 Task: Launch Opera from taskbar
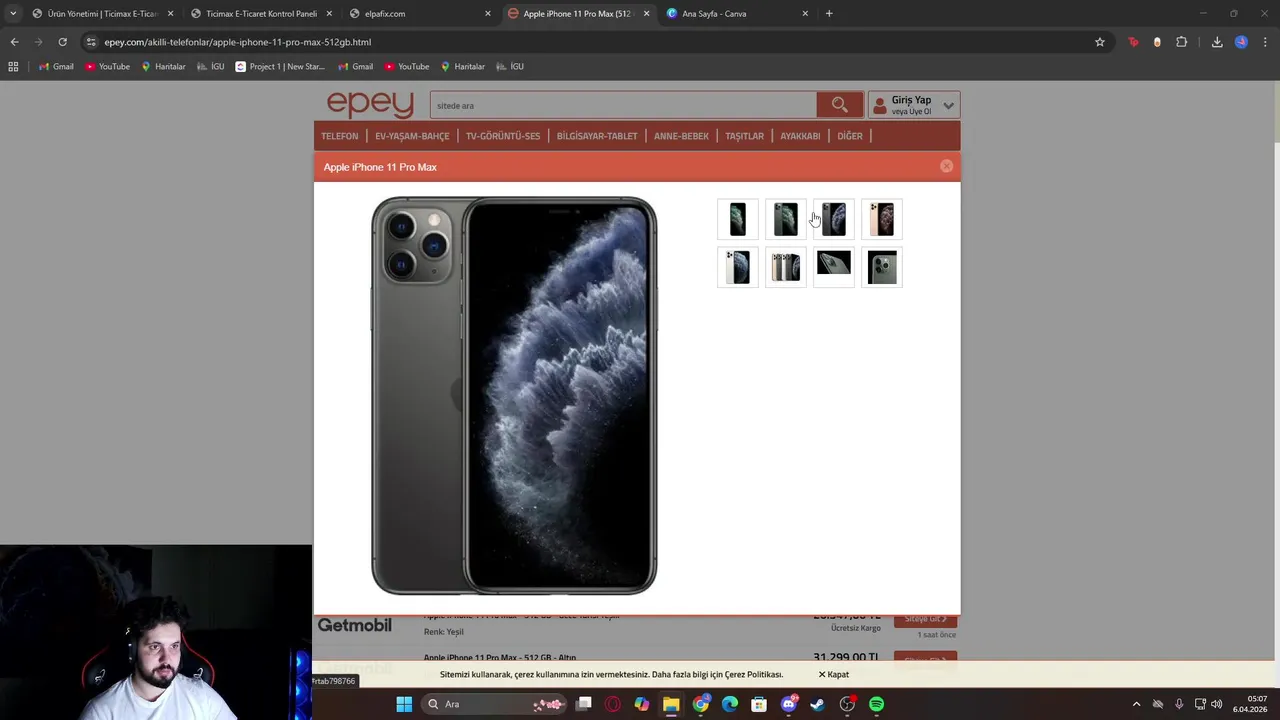tap(613, 704)
